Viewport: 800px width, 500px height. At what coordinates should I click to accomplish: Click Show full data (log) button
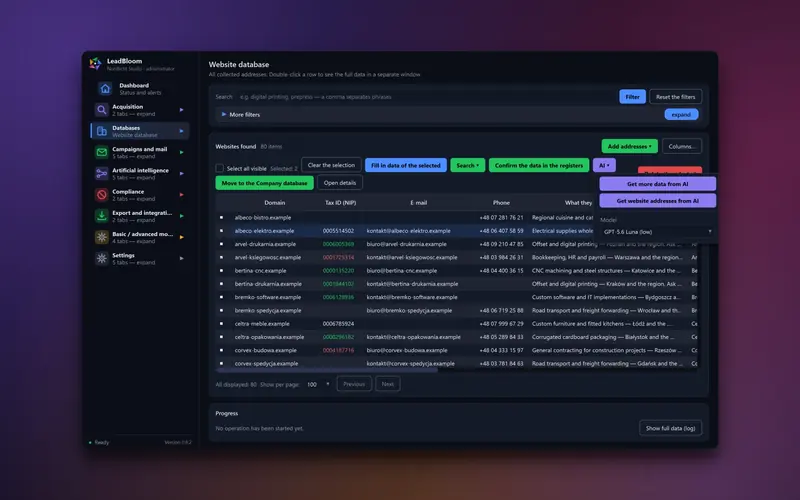point(670,428)
